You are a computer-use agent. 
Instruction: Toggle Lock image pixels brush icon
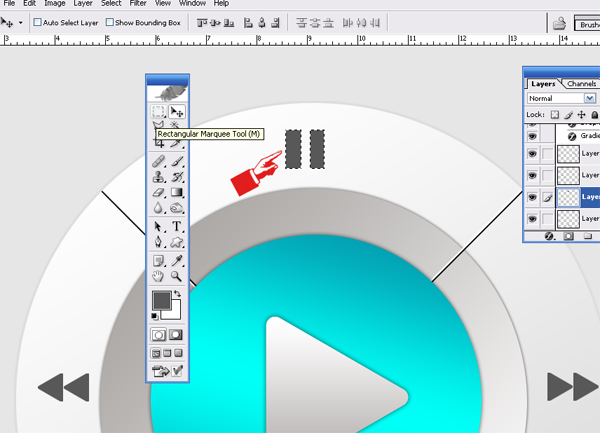coord(568,115)
